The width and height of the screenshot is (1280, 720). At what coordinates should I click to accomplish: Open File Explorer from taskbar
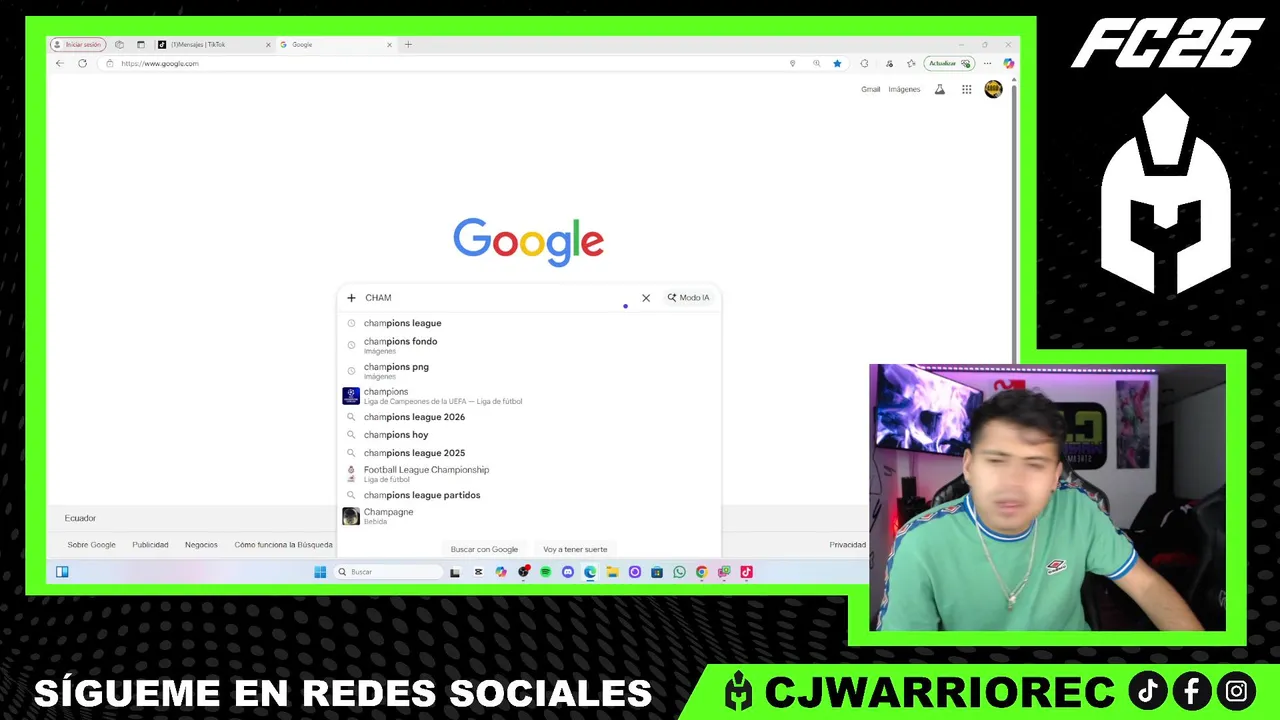pyautogui.click(x=612, y=572)
